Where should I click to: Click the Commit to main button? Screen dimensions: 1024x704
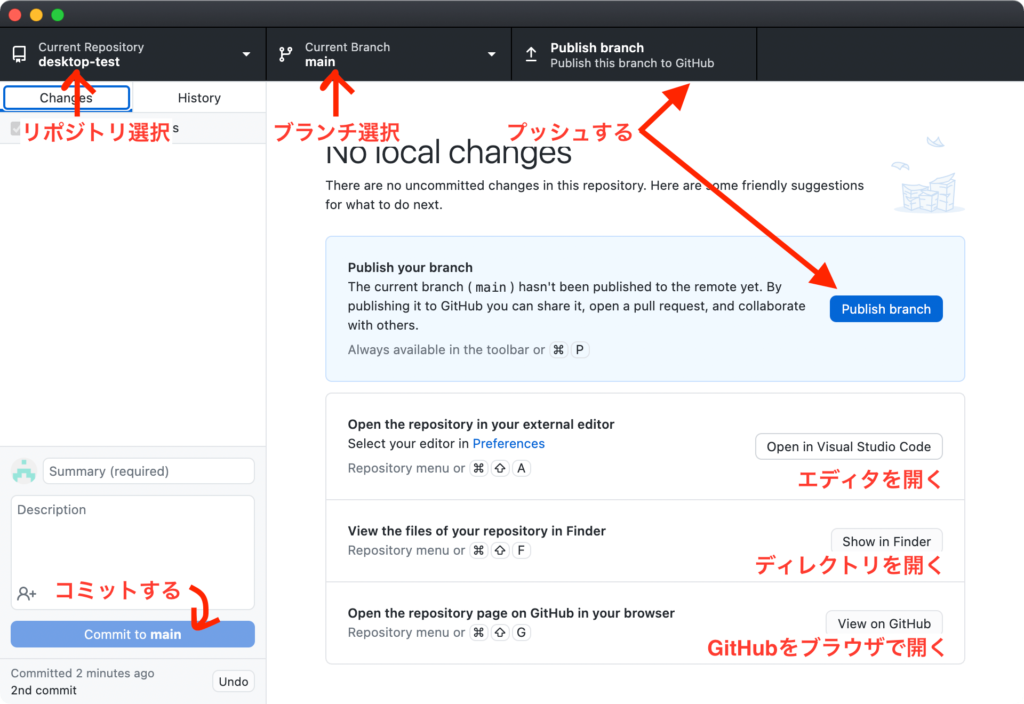pos(133,634)
